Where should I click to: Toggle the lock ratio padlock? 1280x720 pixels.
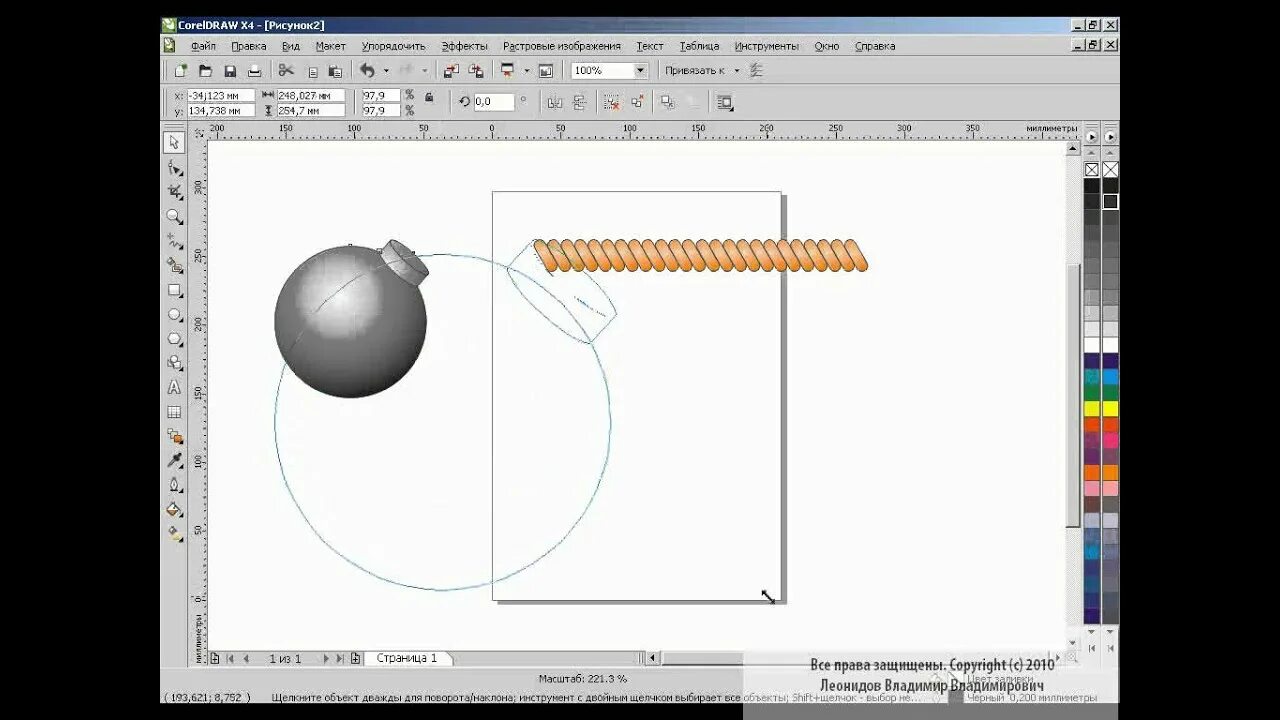429,98
